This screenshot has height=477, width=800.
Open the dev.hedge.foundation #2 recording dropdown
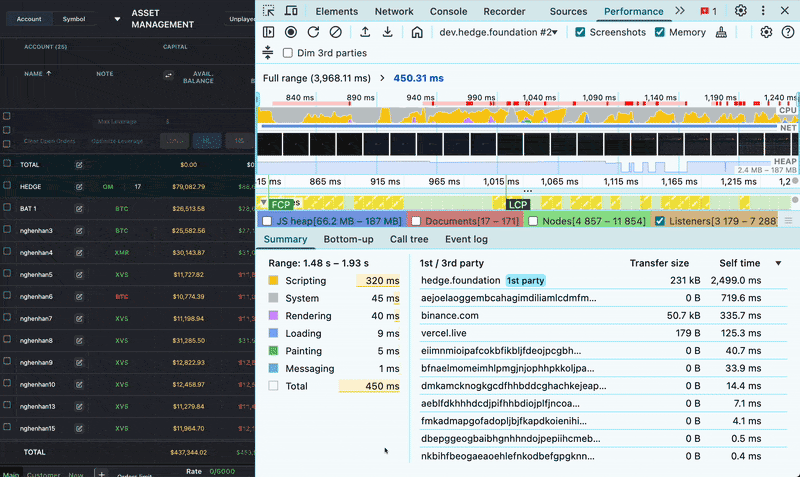point(498,32)
